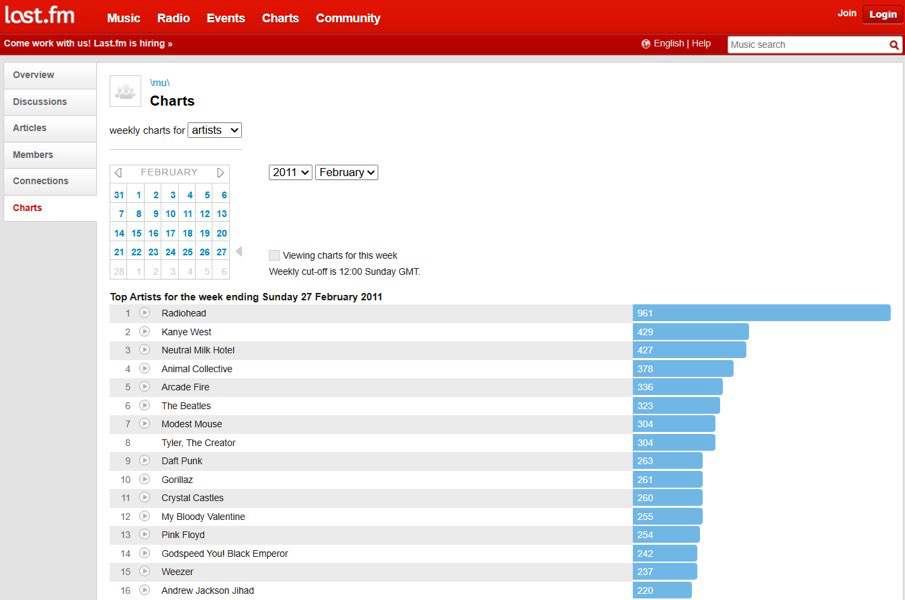
Task: Open the month dropdown showing February
Action: pos(346,172)
